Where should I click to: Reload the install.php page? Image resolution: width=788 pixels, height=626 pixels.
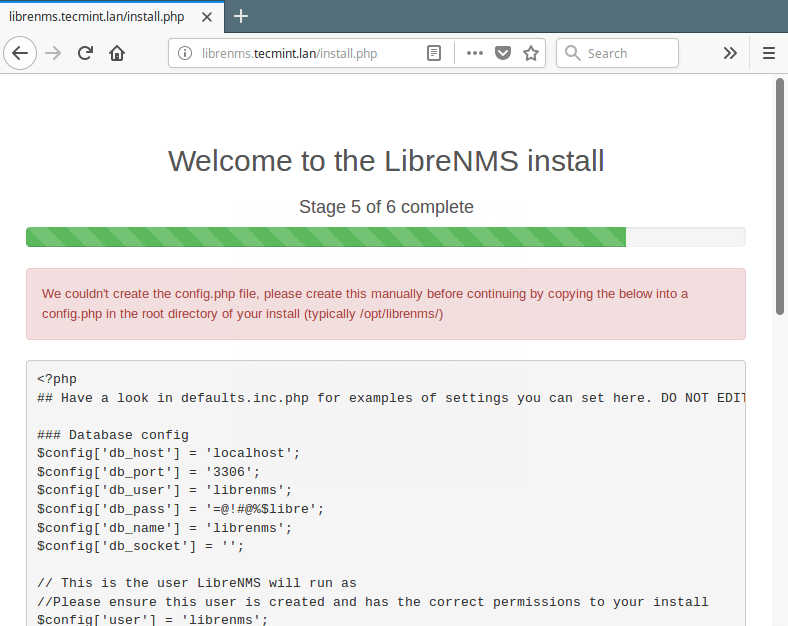[85, 53]
